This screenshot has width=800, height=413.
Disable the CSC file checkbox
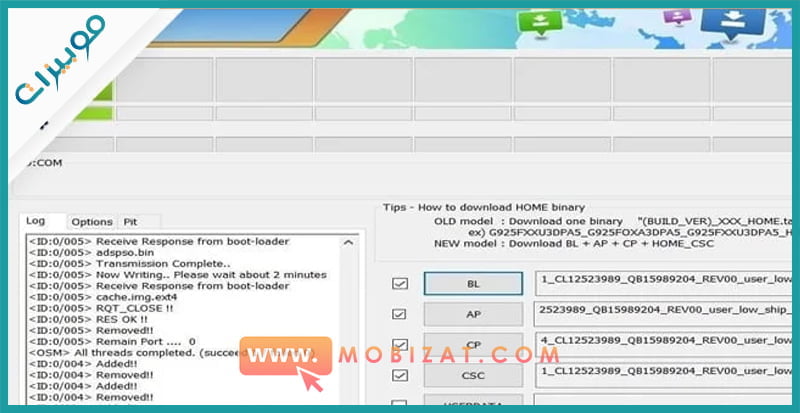[x=400, y=376]
